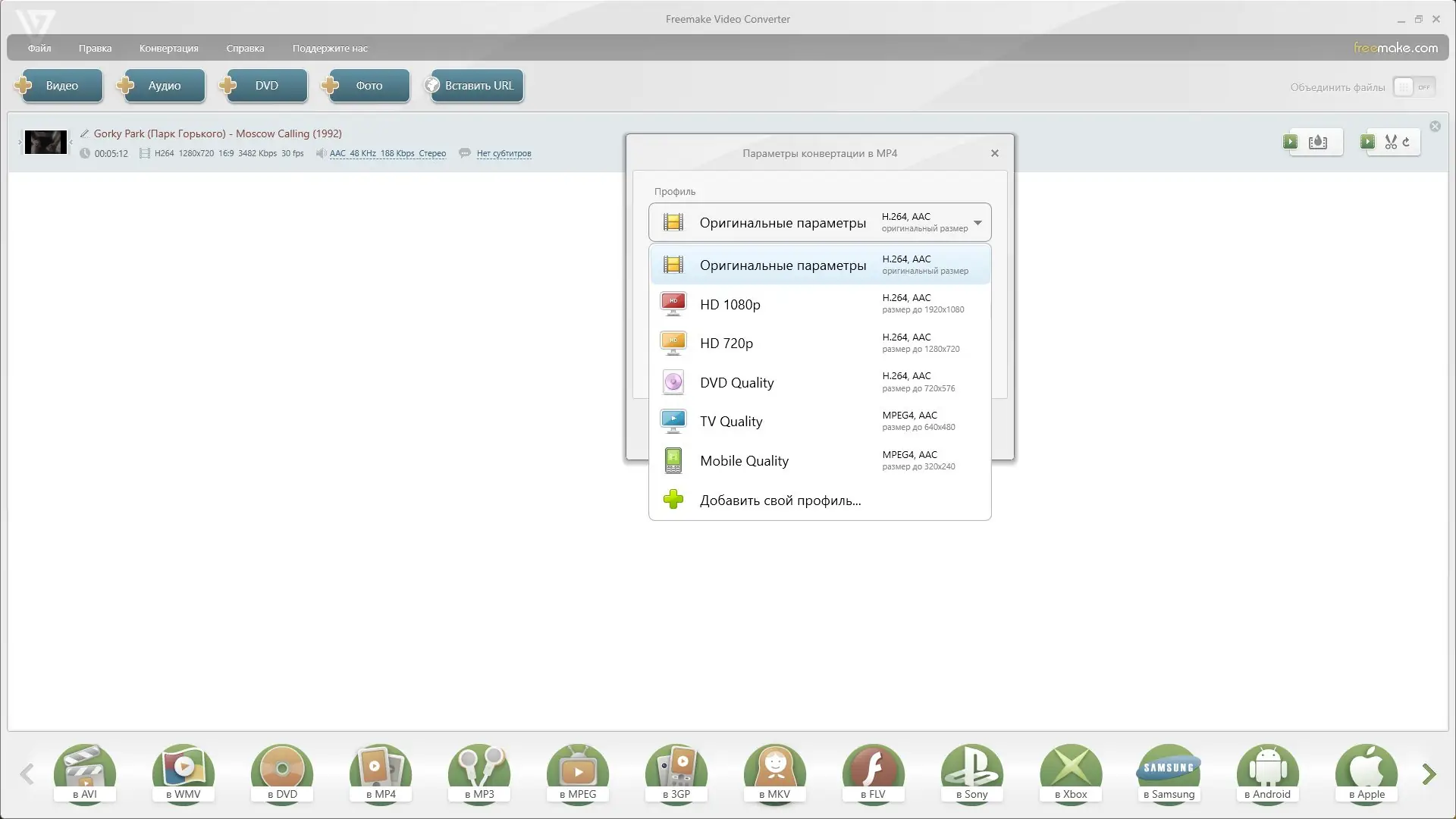Image resolution: width=1456 pixels, height=819 pixels.
Task: Open the 'Конвертация' menu
Action: click(168, 48)
